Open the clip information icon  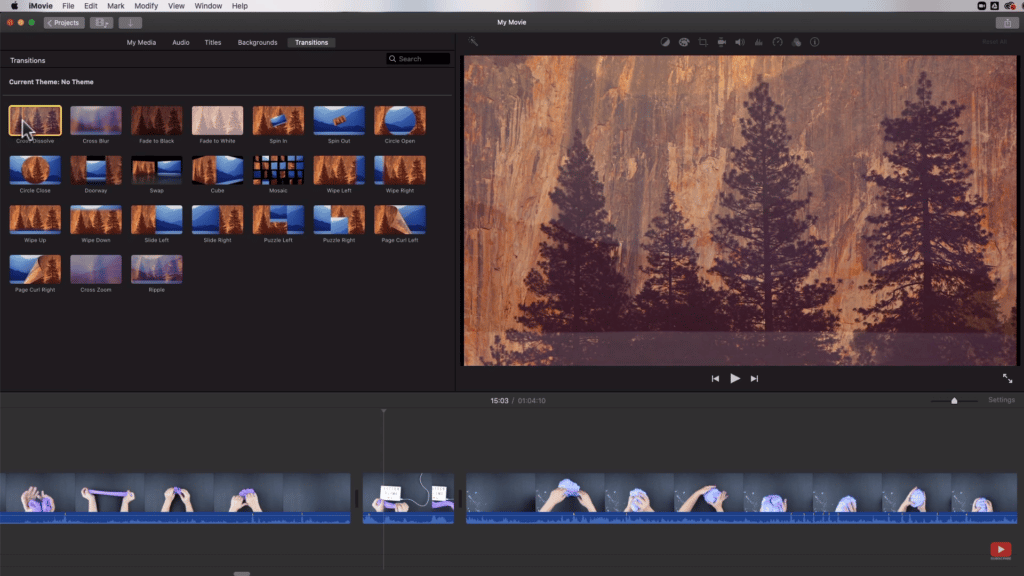click(x=815, y=42)
